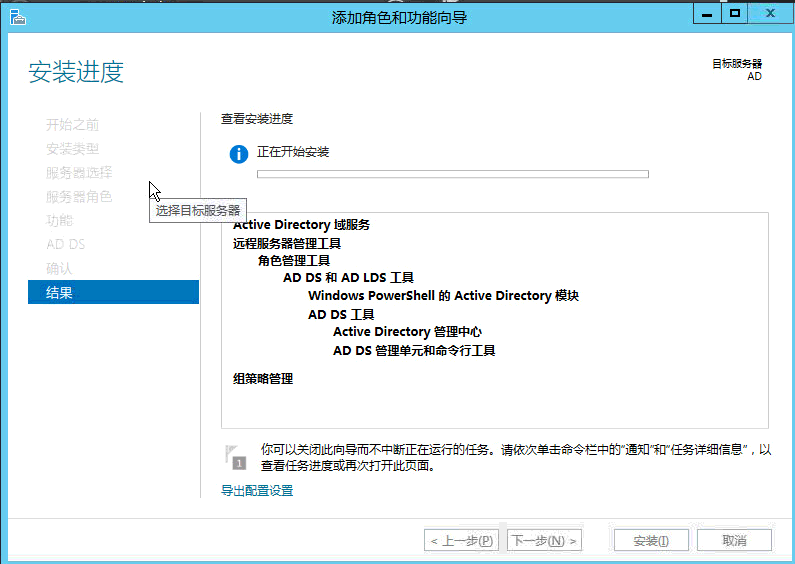The width and height of the screenshot is (795, 564).
Task: Click the wizard icon in the title bar
Action: (17, 16)
